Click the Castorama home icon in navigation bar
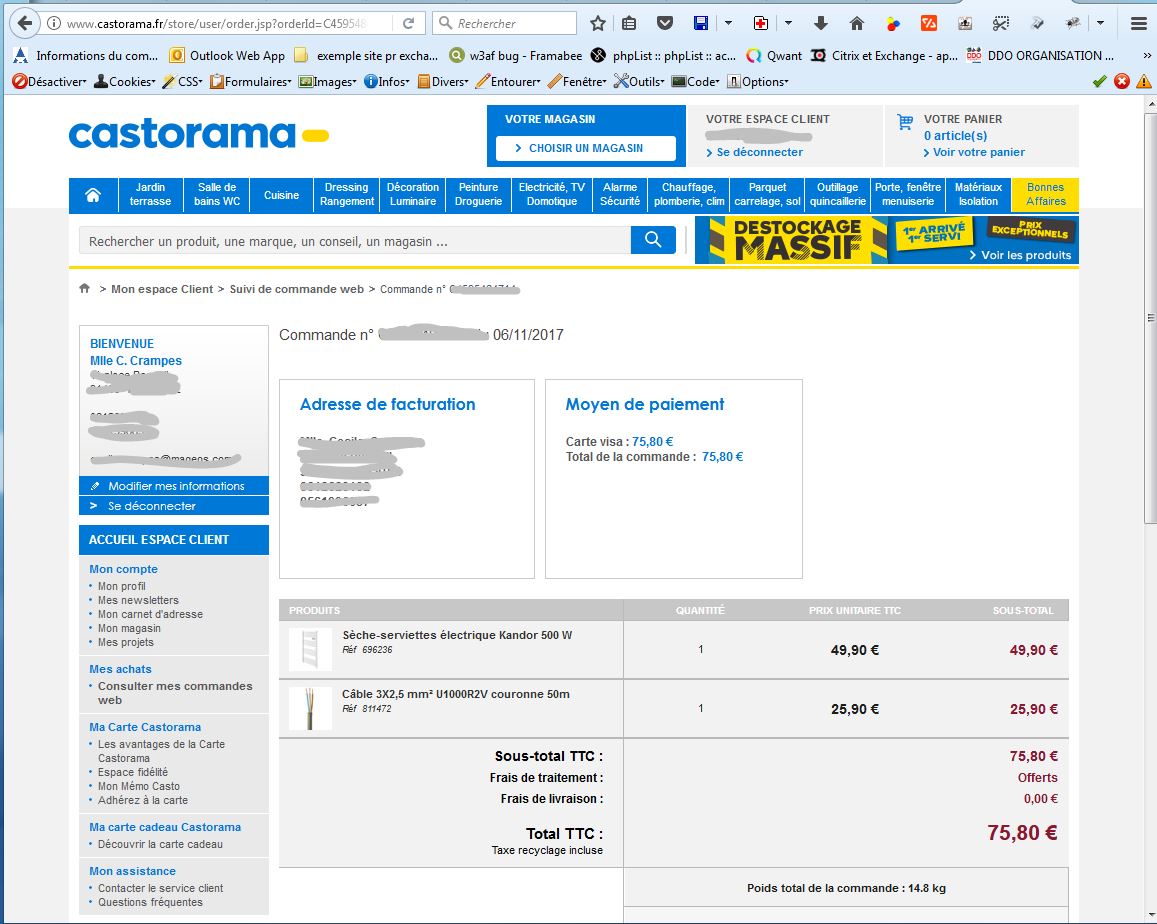Viewport: 1157px width, 924px height. pyautogui.click(x=93, y=195)
